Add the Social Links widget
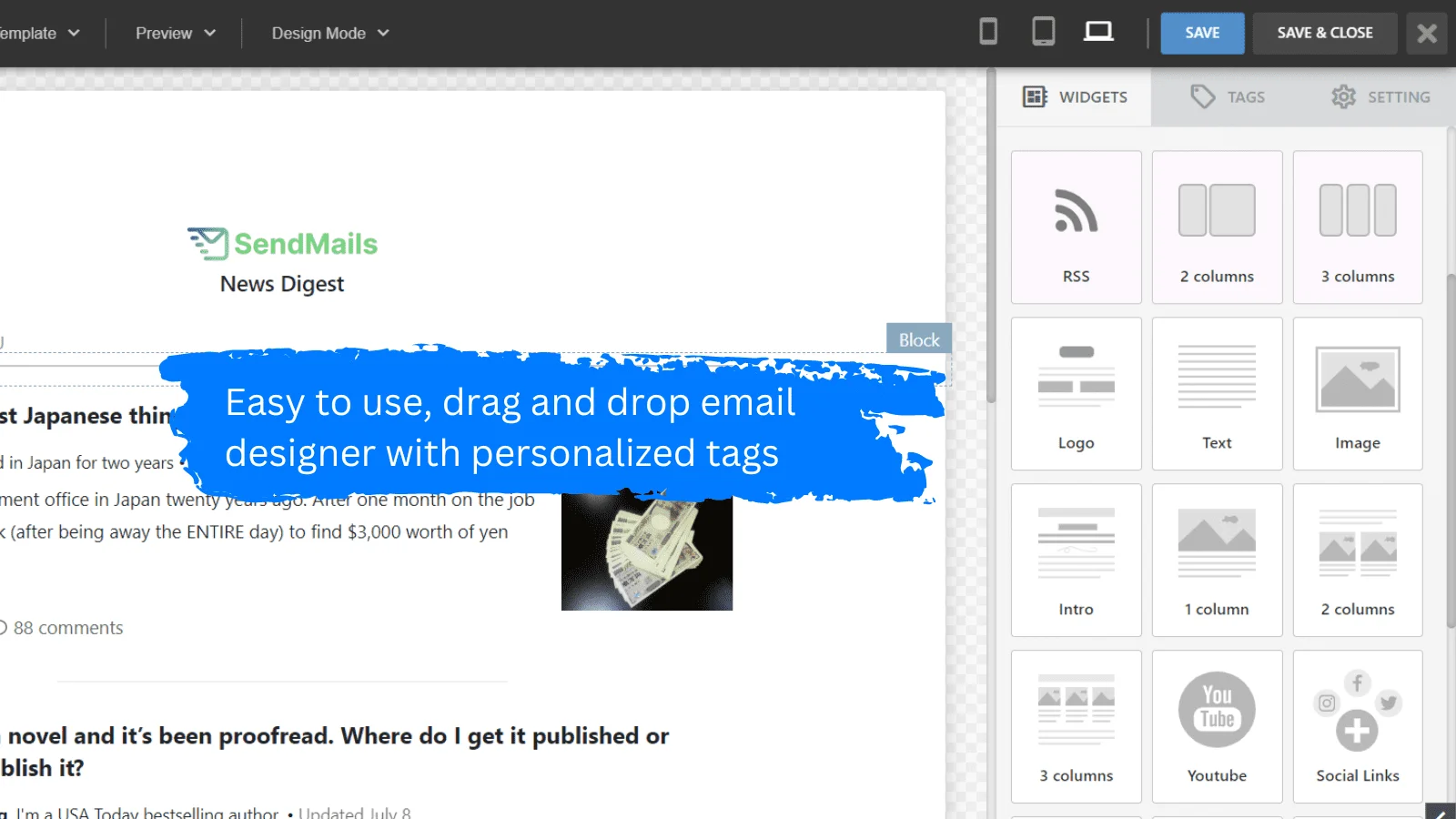1456x819 pixels. click(1358, 726)
